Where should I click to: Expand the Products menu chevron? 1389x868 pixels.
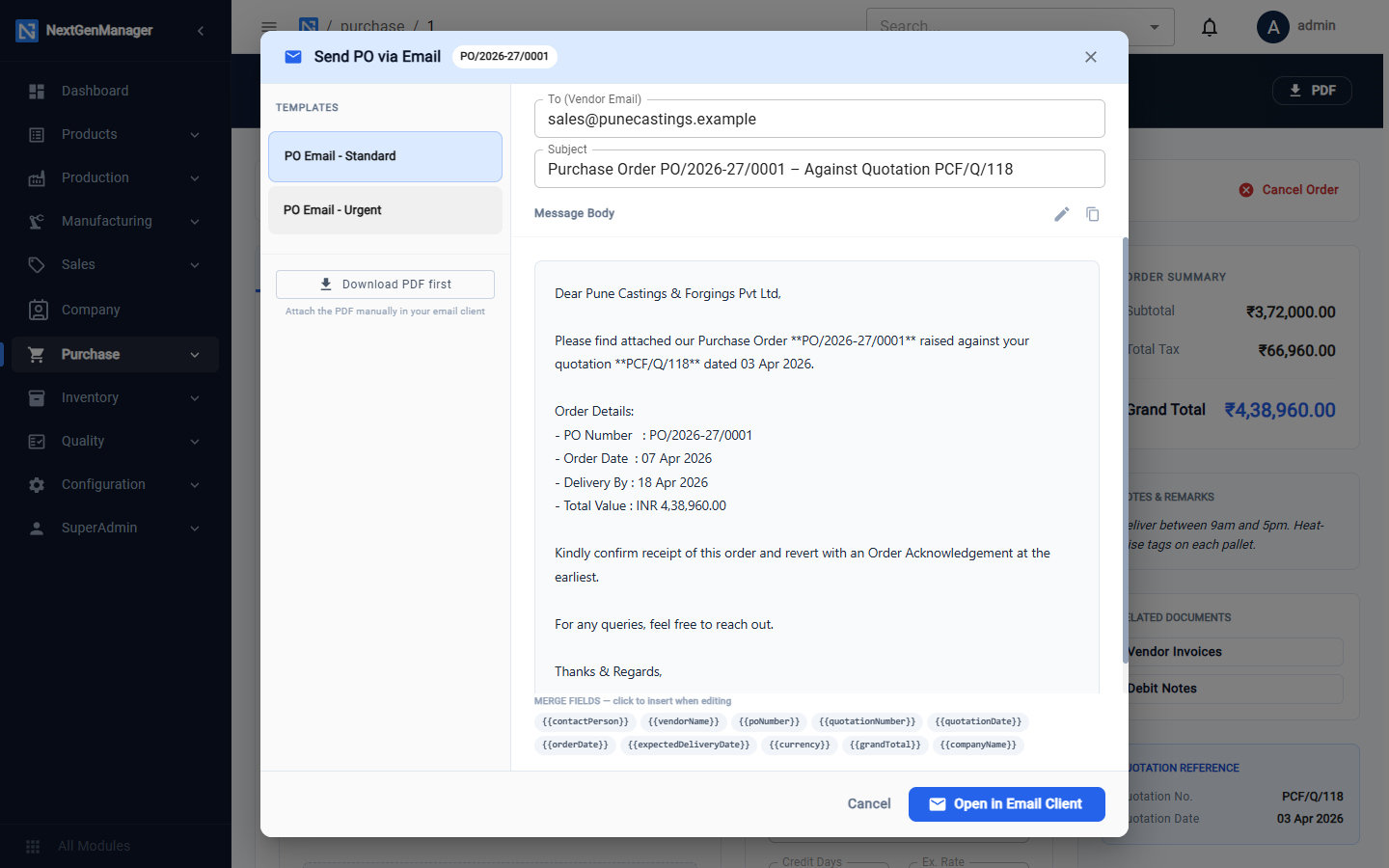195,135
